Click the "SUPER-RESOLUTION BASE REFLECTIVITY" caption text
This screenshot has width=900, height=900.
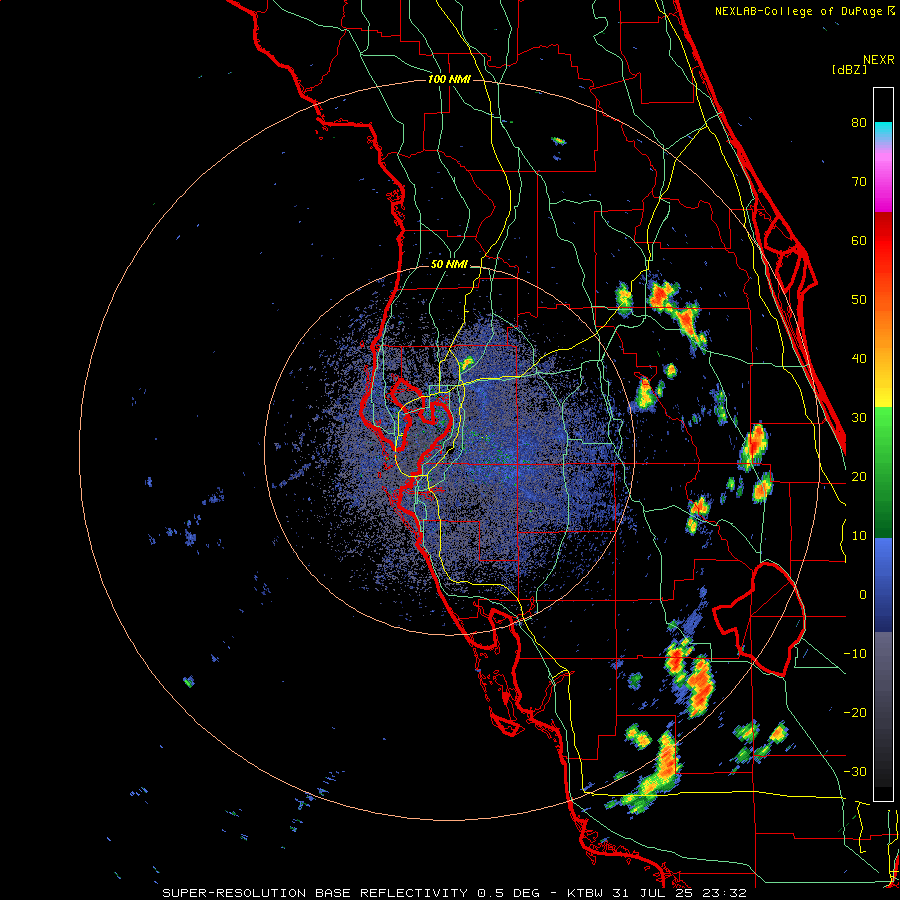pyautogui.click(x=315, y=893)
